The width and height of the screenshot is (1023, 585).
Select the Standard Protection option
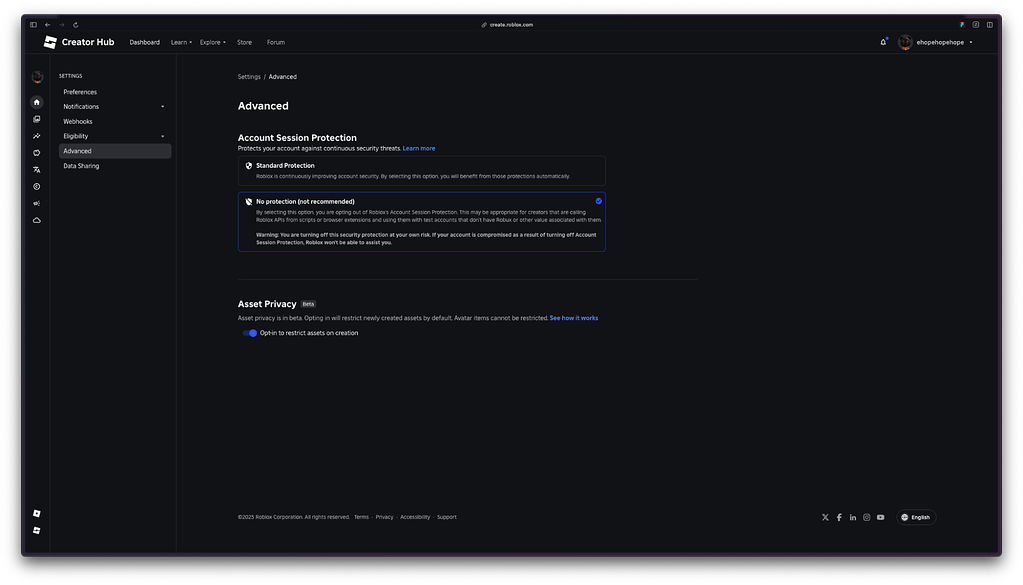coord(421,171)
